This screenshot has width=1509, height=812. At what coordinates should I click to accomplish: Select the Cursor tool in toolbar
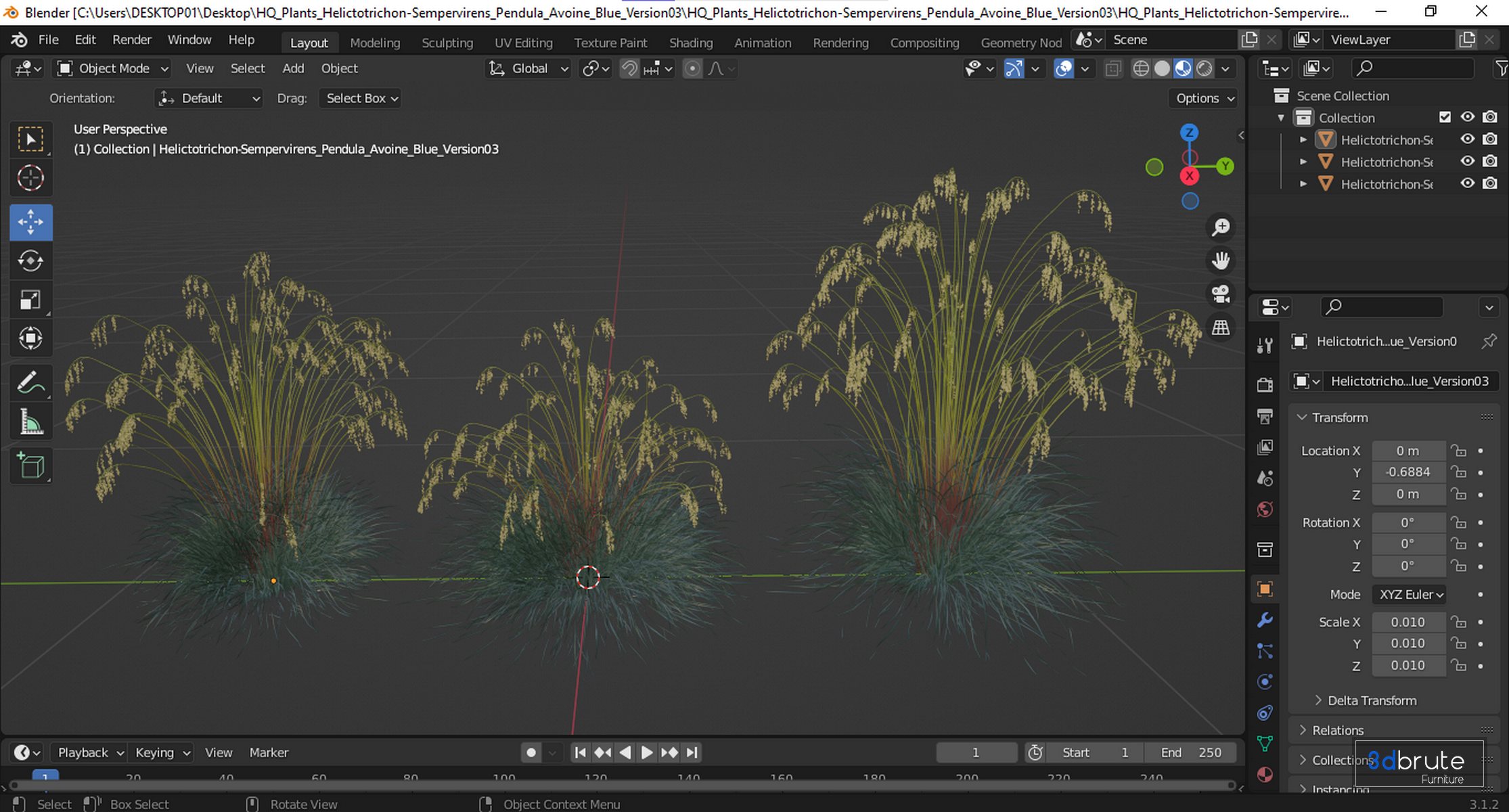point(30,178)
